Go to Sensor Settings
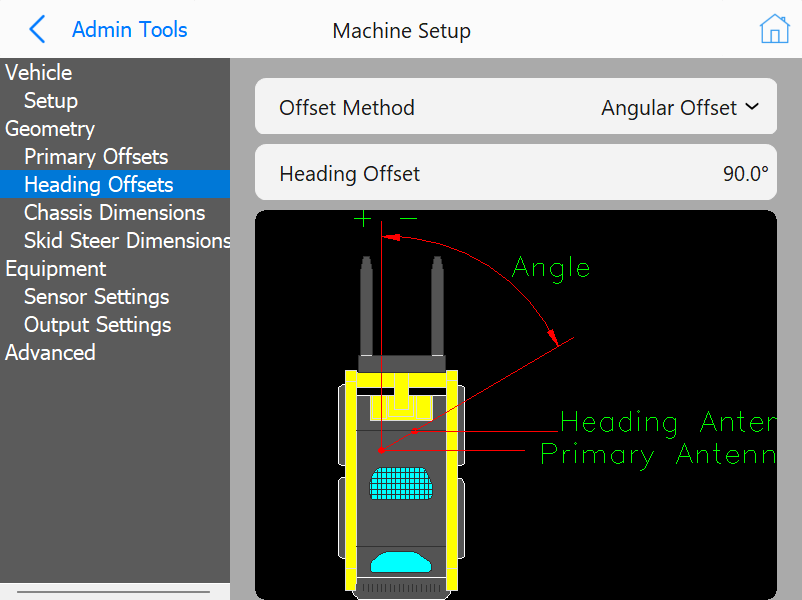 pos(96,297)
